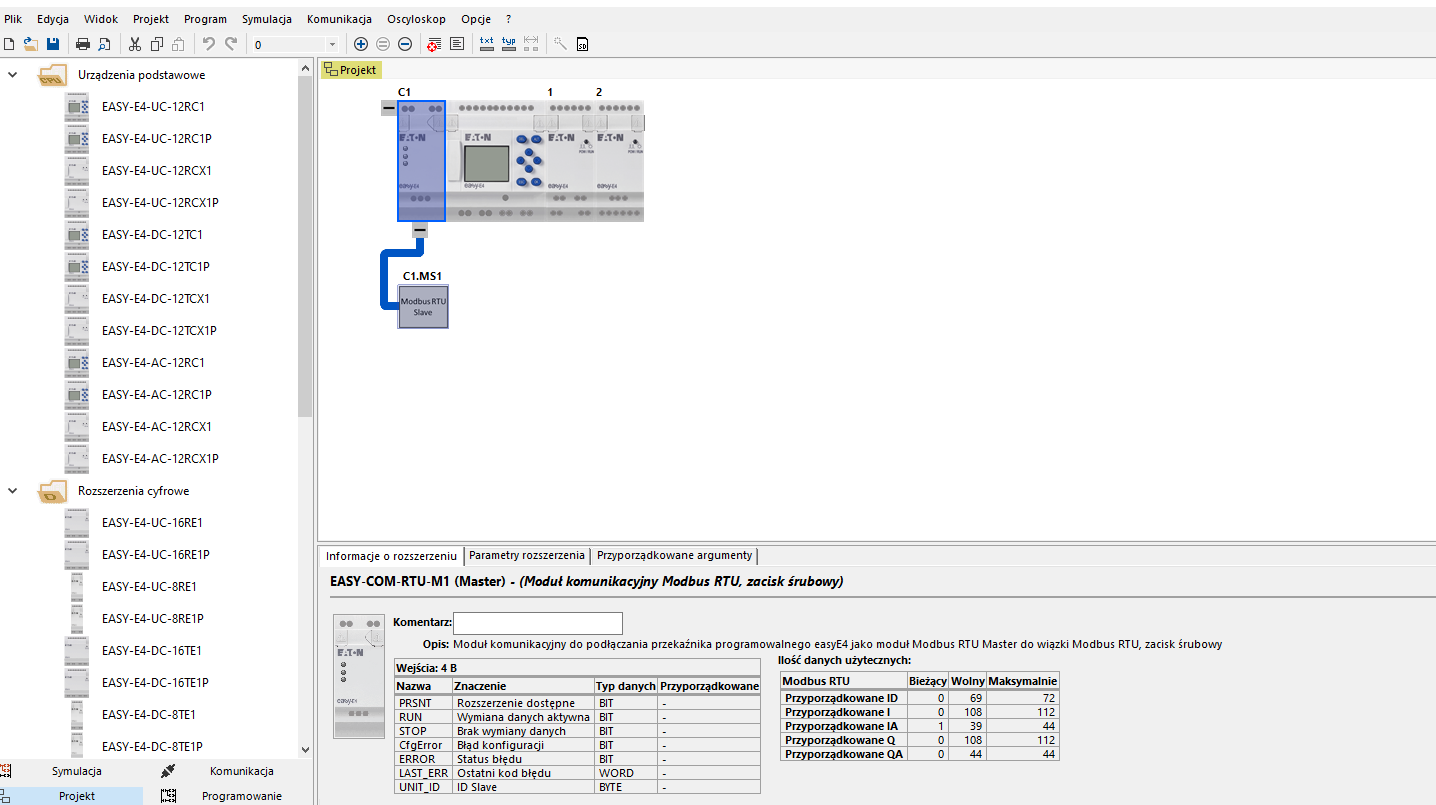The width and height of the screenshot is (1436, 805).
Task: Click the Komunikacja view button
Action: 241,771
